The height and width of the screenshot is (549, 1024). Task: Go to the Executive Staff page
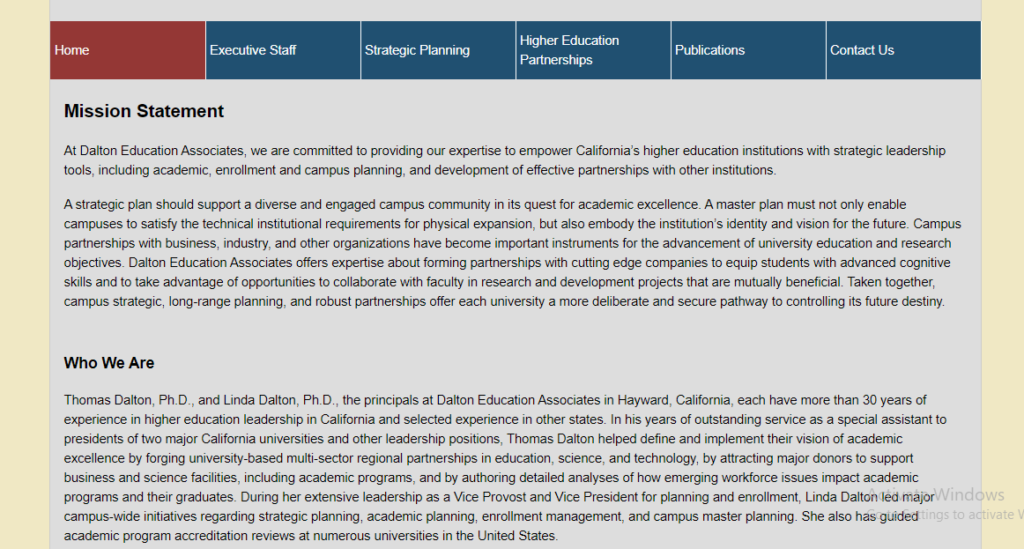point(282,50)
